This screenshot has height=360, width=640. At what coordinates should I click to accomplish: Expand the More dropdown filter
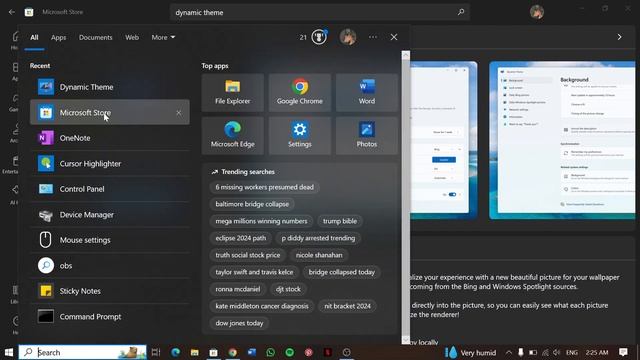point(163,37)
